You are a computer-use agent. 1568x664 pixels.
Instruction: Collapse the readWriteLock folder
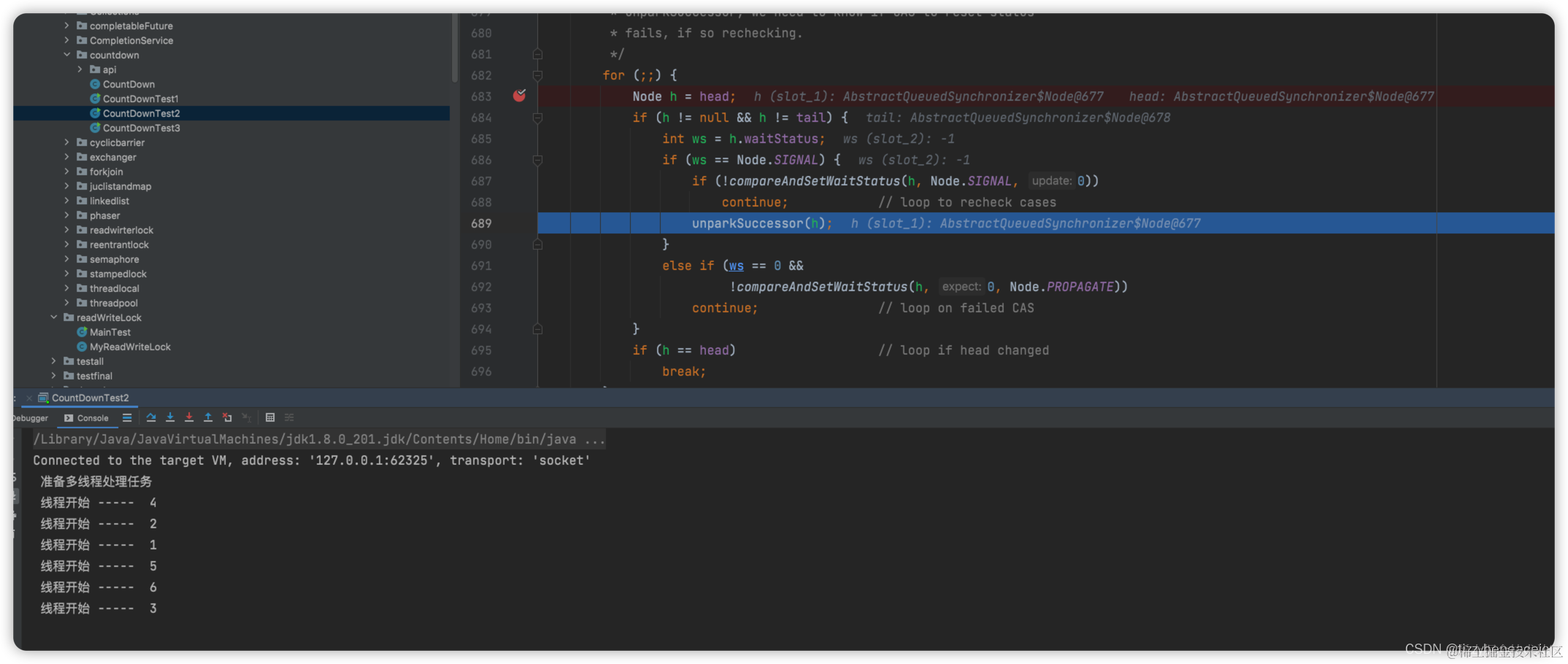(x=53, y=317)
